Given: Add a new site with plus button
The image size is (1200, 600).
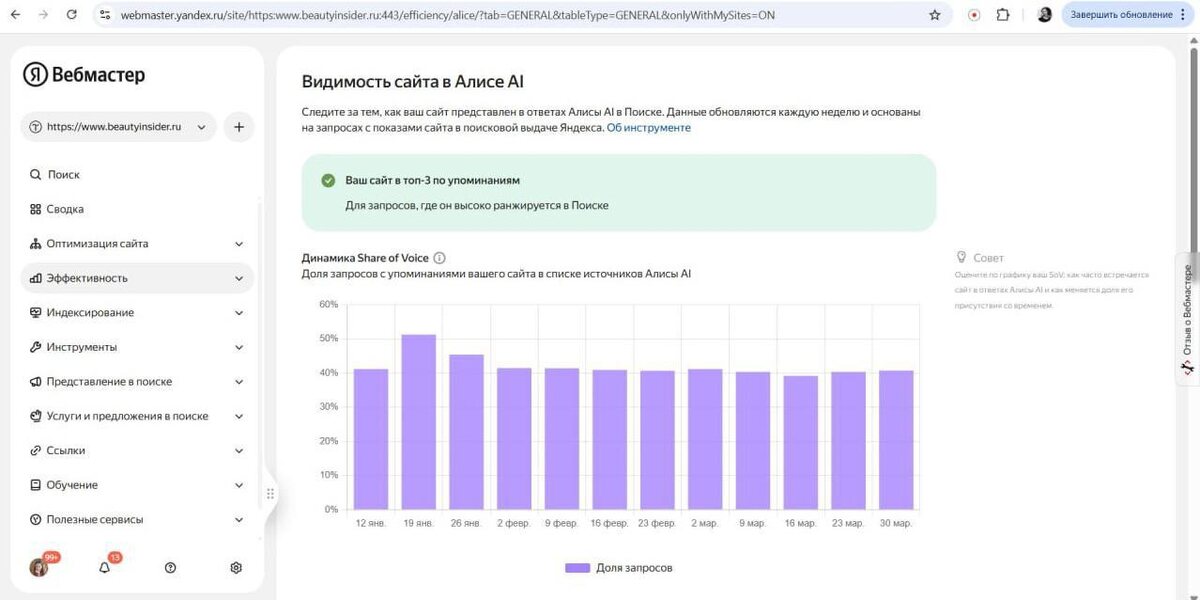Looking at the screenshot, I should [239, 127].
